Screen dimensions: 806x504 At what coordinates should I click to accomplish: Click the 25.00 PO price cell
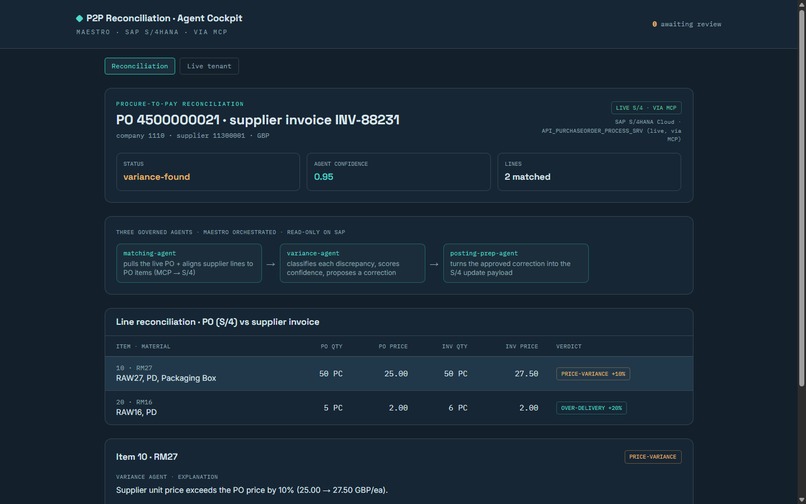point(396,374)
